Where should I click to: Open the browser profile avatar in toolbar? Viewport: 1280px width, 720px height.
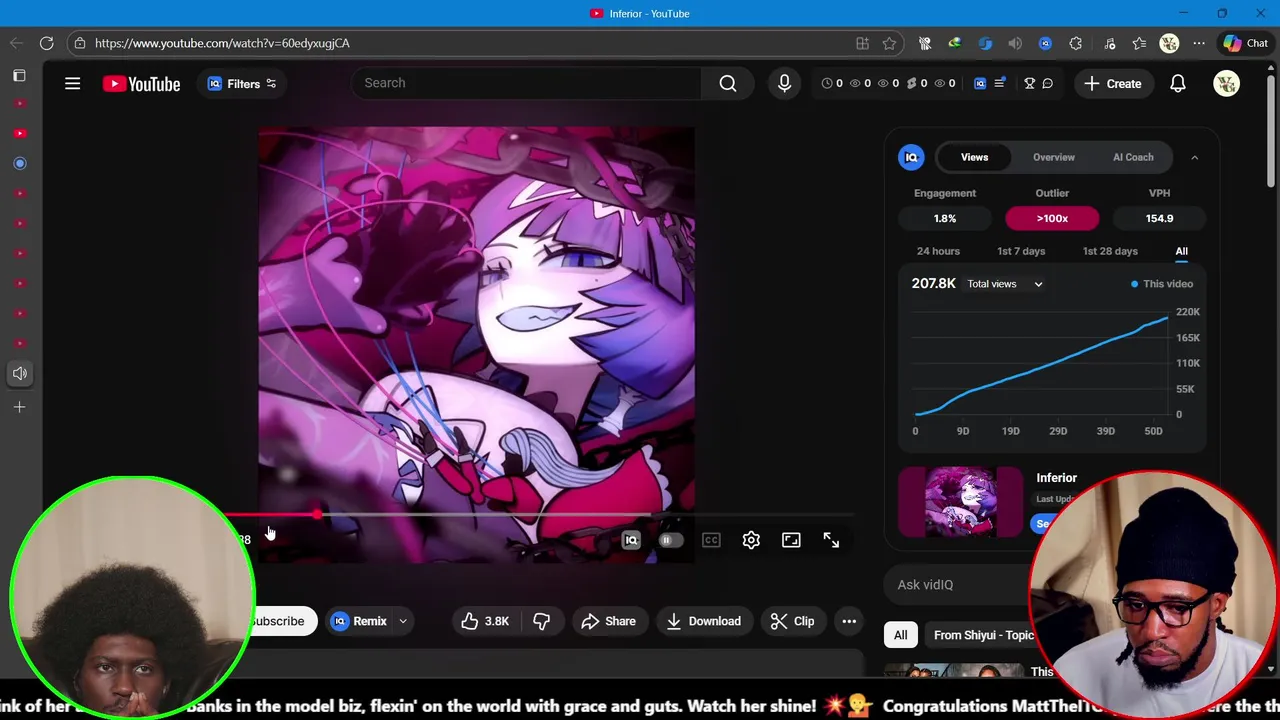(x=1169, y=43)
